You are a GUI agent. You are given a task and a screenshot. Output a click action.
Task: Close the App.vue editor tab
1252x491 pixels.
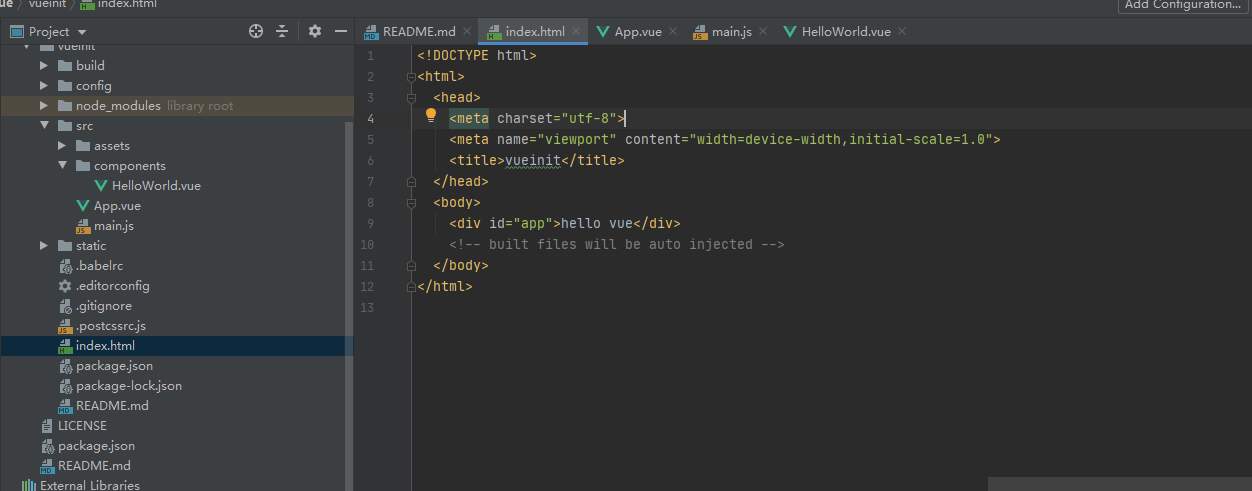pos(672,32)
